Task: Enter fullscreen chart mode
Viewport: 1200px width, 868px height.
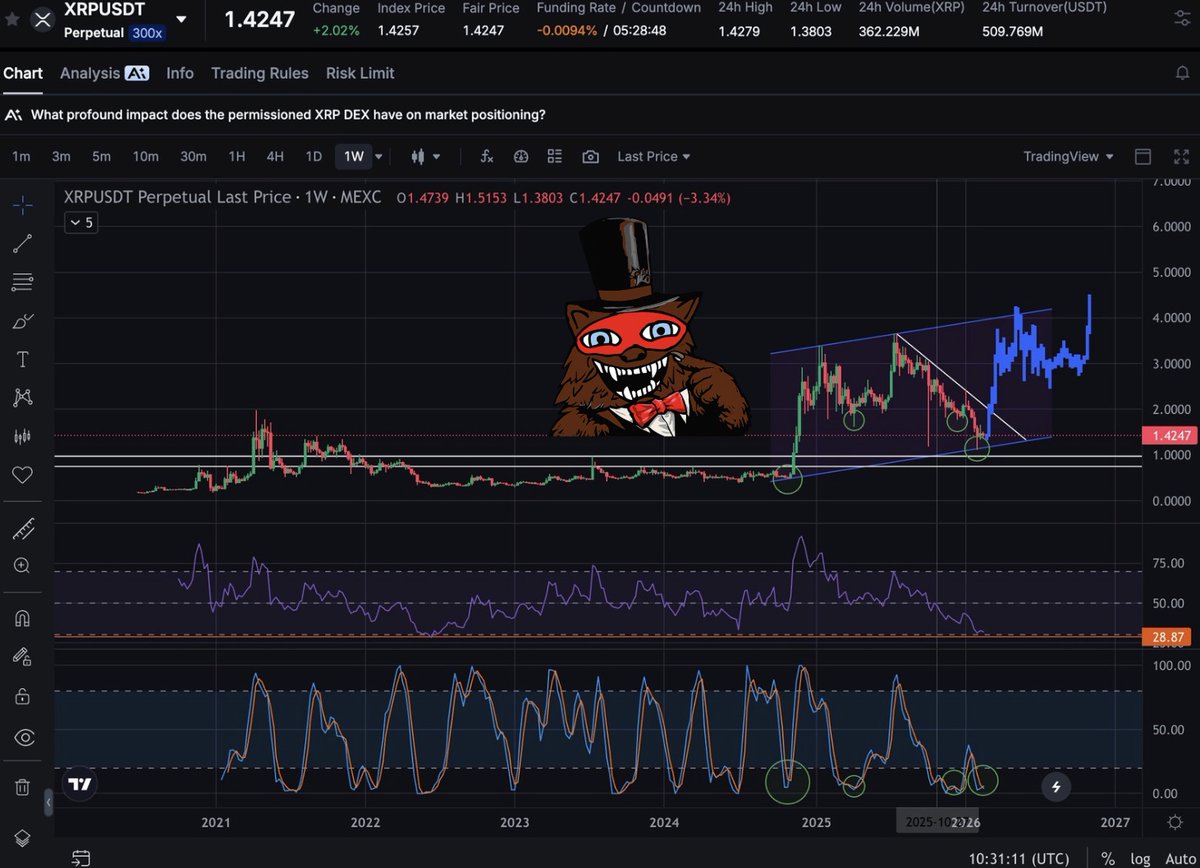Action: [1180, 156]
